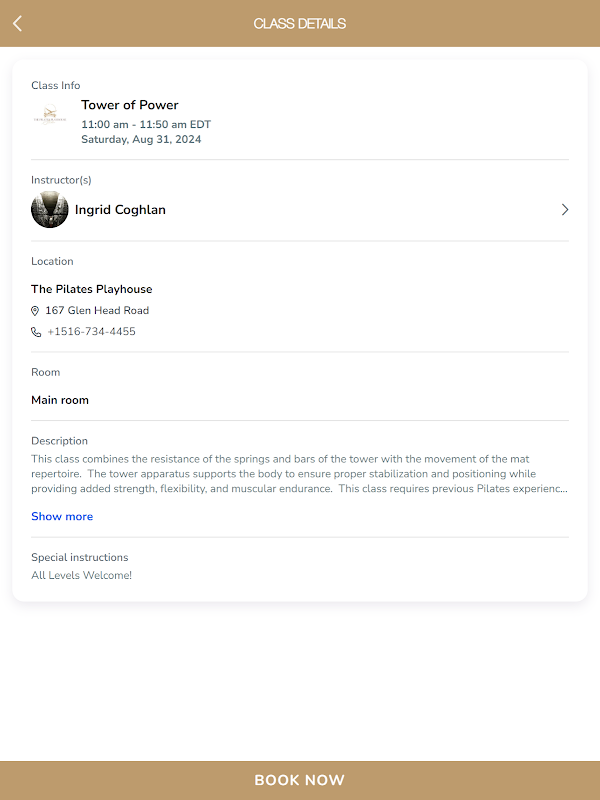Tap the phone handset icon

(x=36, y=332)
